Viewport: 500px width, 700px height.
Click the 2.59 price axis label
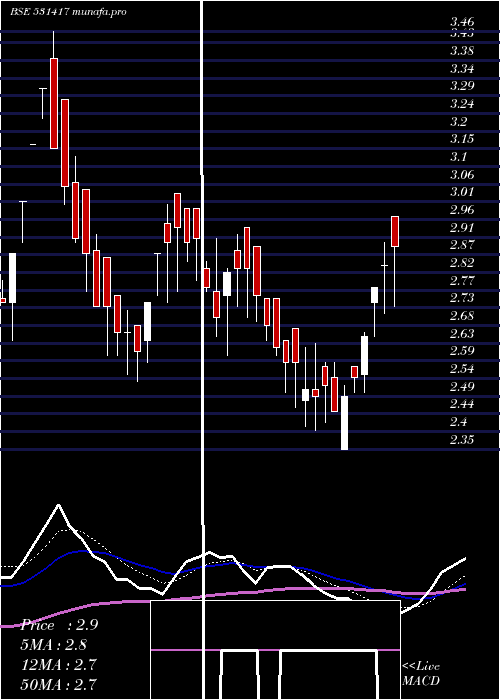[x=462, y=351]
